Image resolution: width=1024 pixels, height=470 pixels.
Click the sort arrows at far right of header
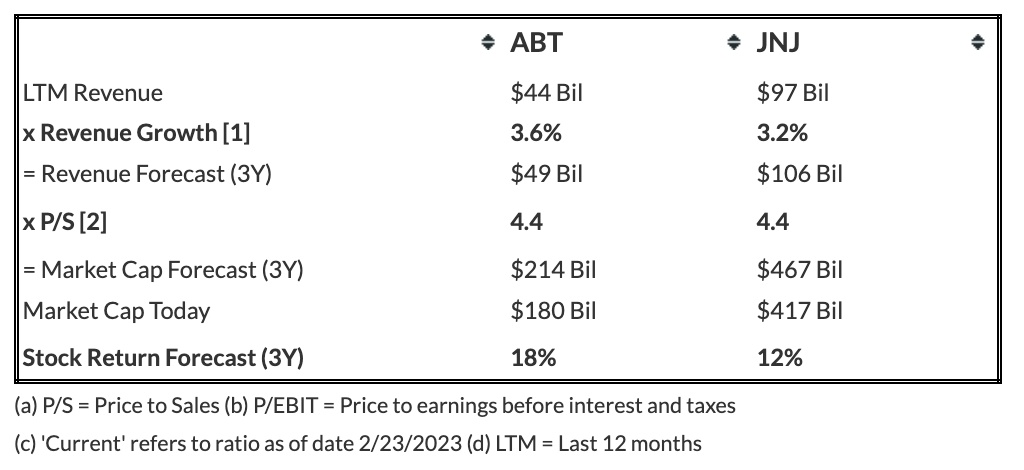[979, 43]
